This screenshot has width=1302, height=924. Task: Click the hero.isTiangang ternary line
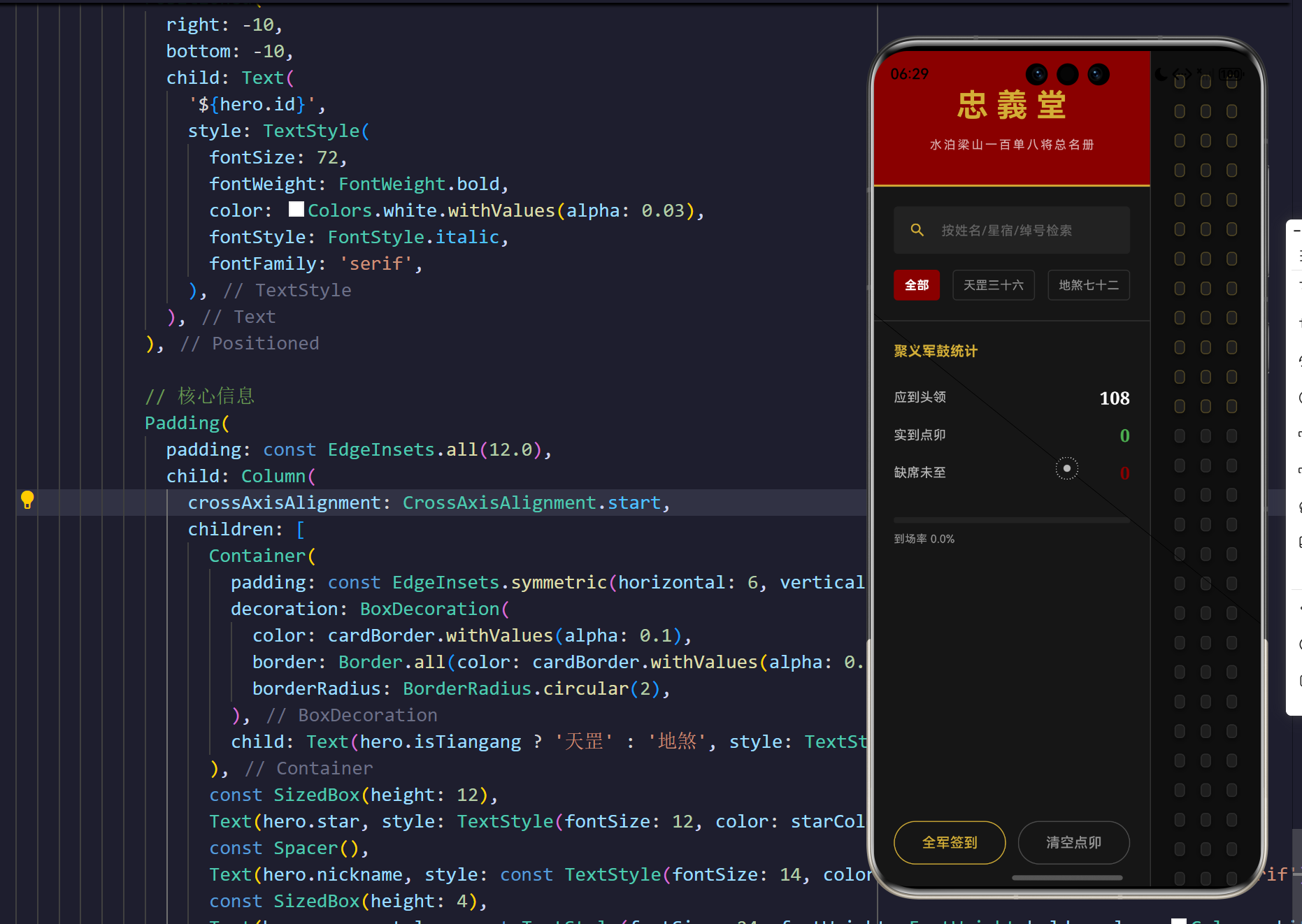pos(549,742)
